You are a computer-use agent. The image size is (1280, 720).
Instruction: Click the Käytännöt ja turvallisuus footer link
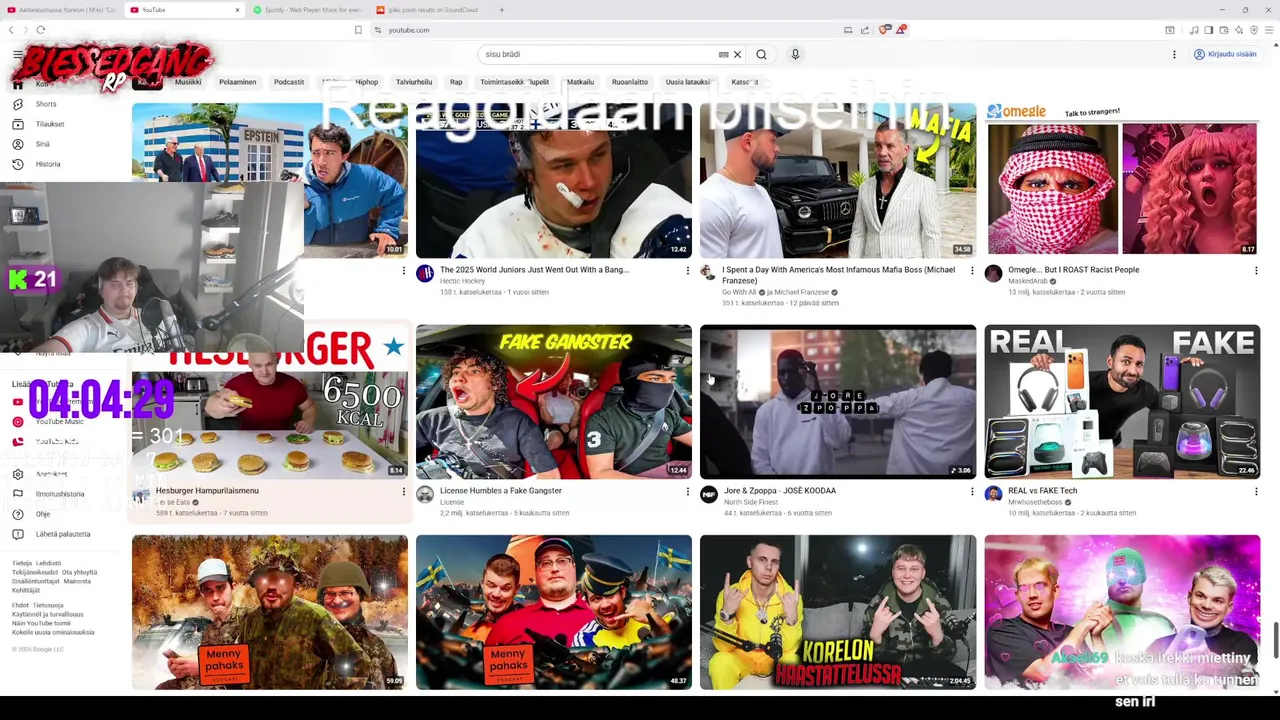(47, 614)
